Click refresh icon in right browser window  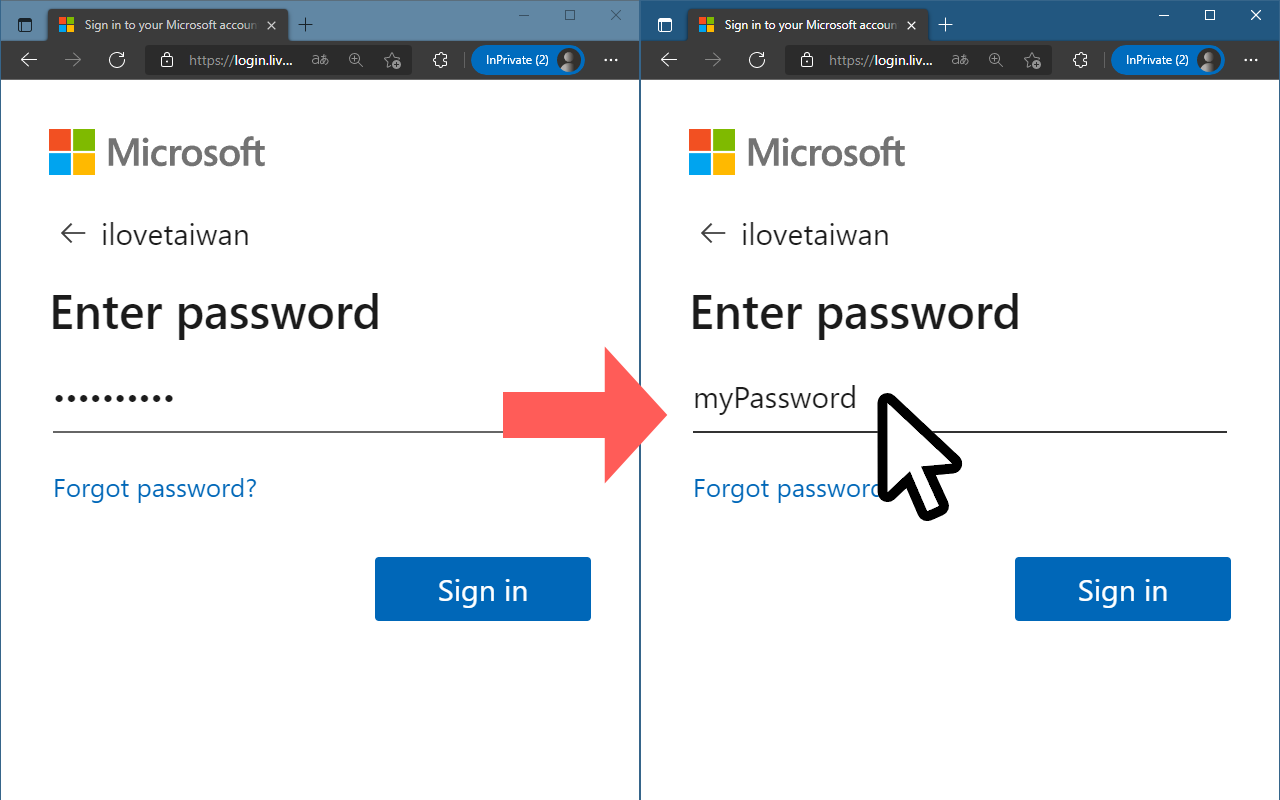[x=757, y=60]
